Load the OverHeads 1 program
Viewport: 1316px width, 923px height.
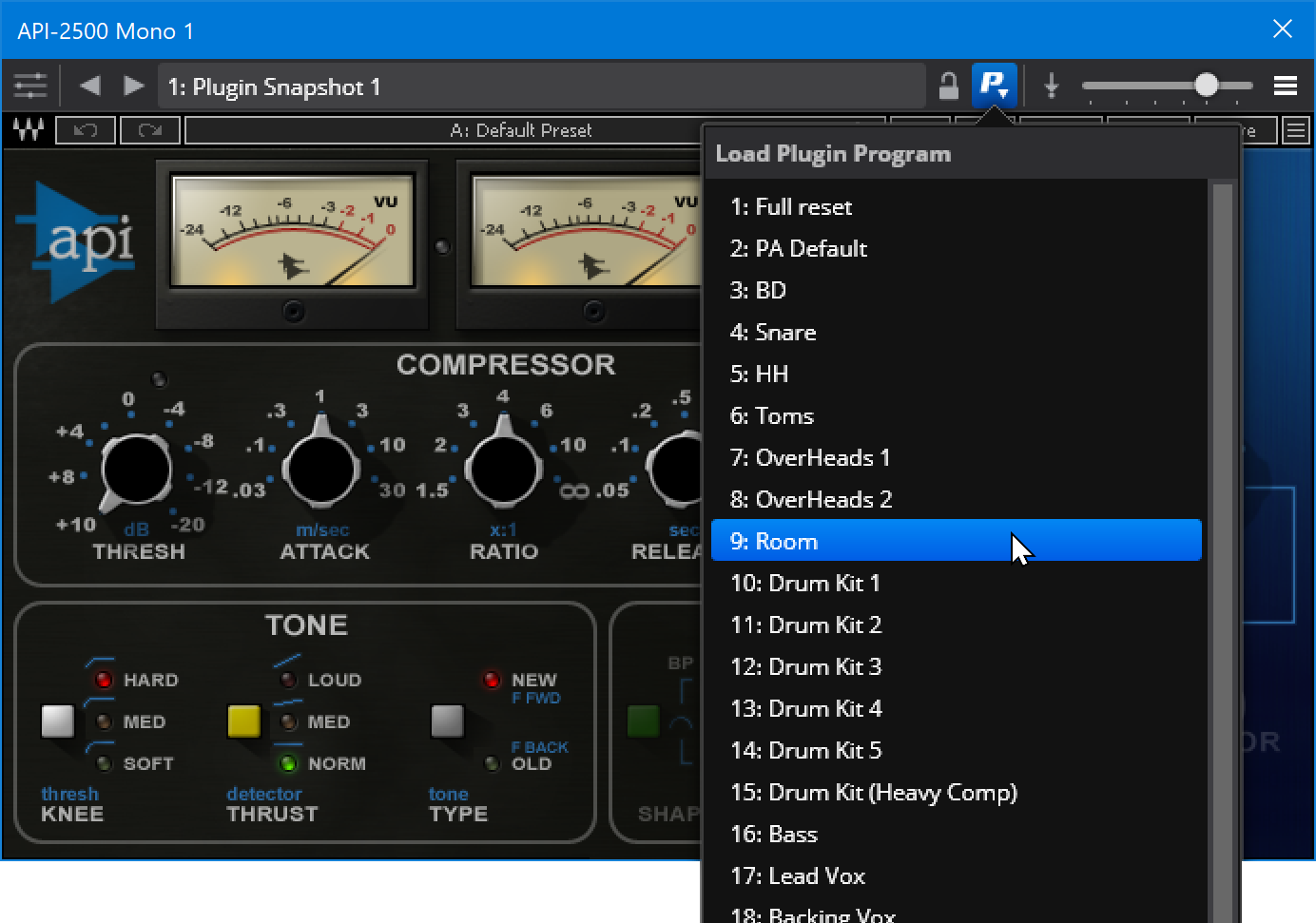point(957,457)
